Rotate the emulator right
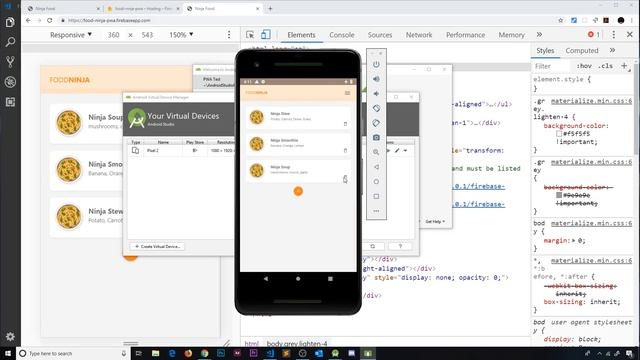Screen dimensions: 640x360 pos(376,123)
